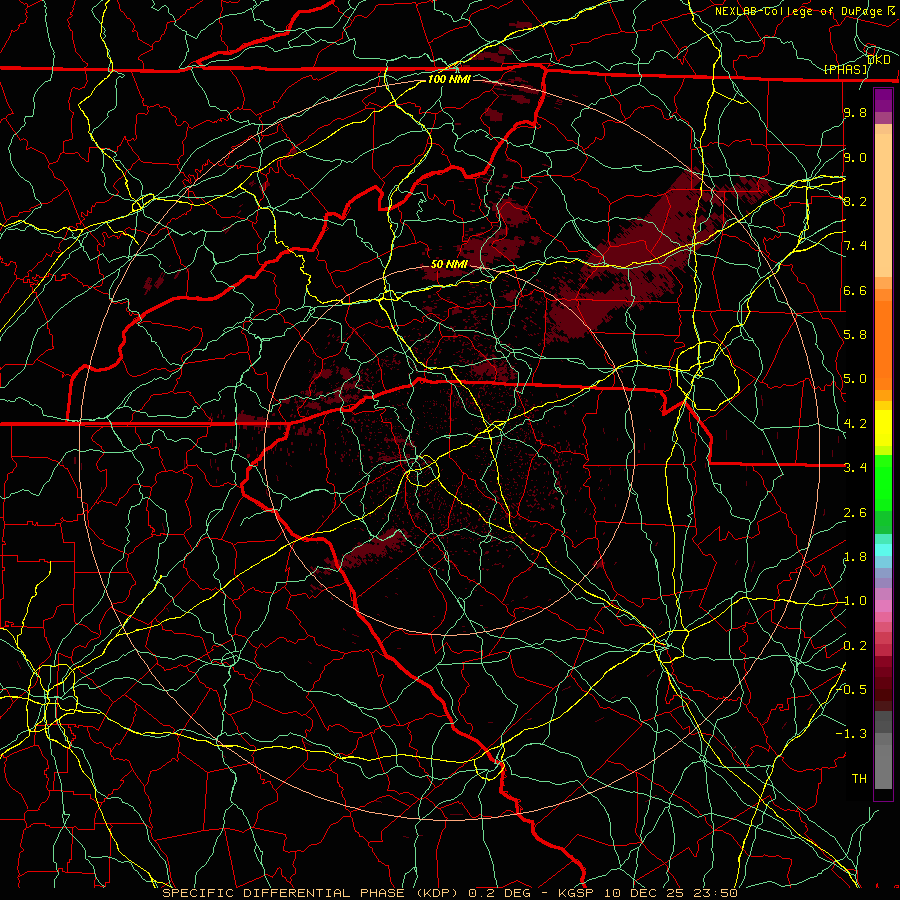Click the 0.2 DEG elevation text in the caption
This screenshot has width=900, height=900.
[499, 893]
